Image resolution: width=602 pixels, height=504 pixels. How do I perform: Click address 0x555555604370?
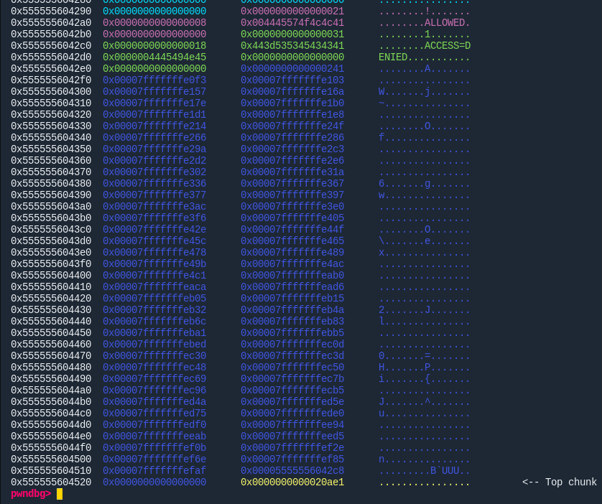[51, 172]
